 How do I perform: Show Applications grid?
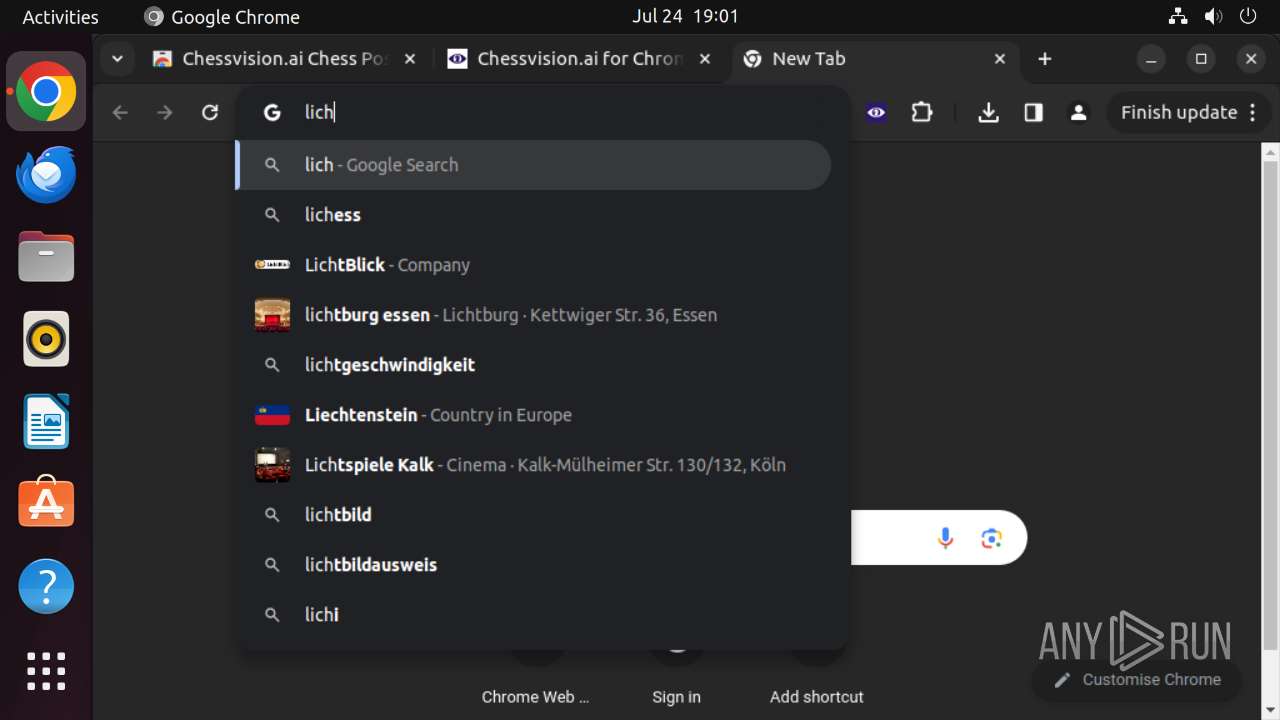(46, 671)
